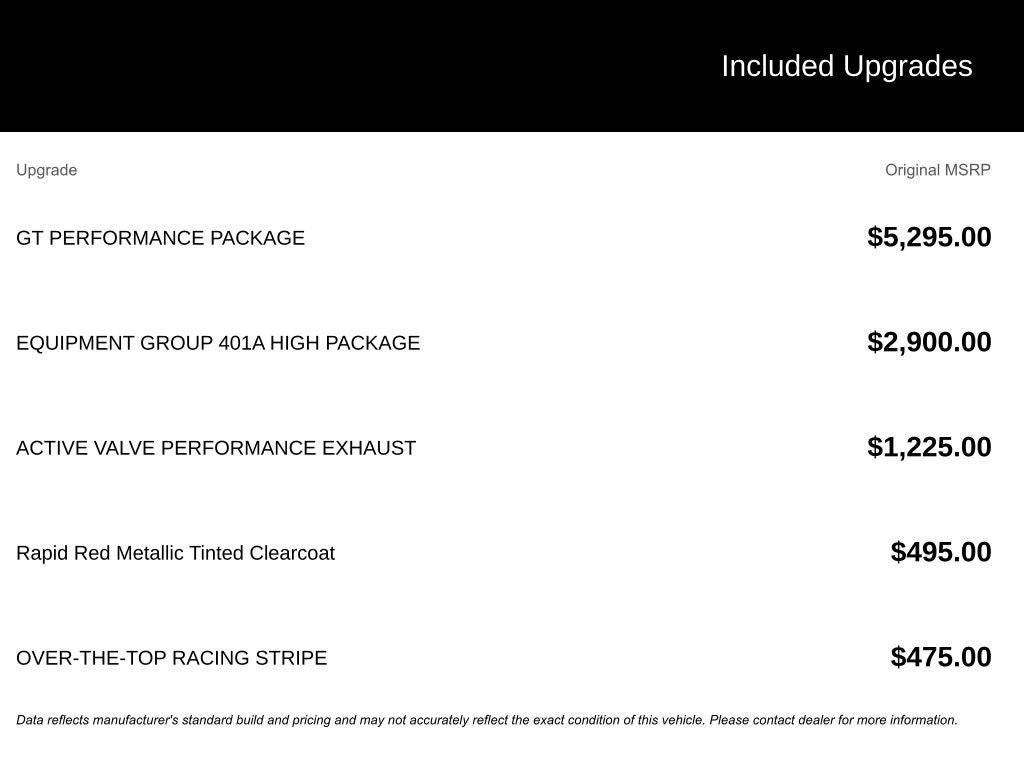The image size is (1024, 768).
Task: Click the OVER-THE-TOP RACING STRIPE label
Action: click(x=171, y=658)
